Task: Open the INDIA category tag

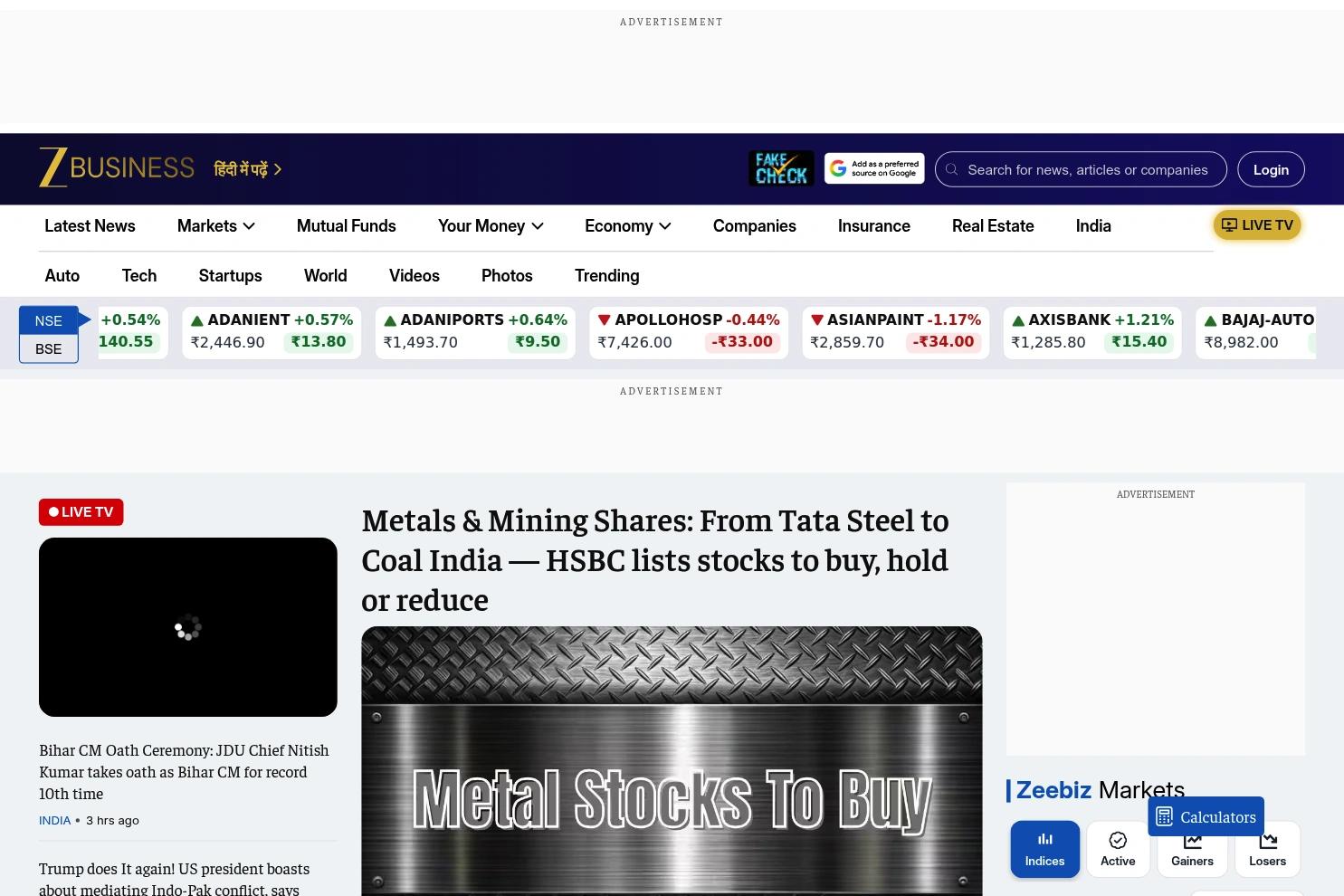Action: (x=54, y=820)
